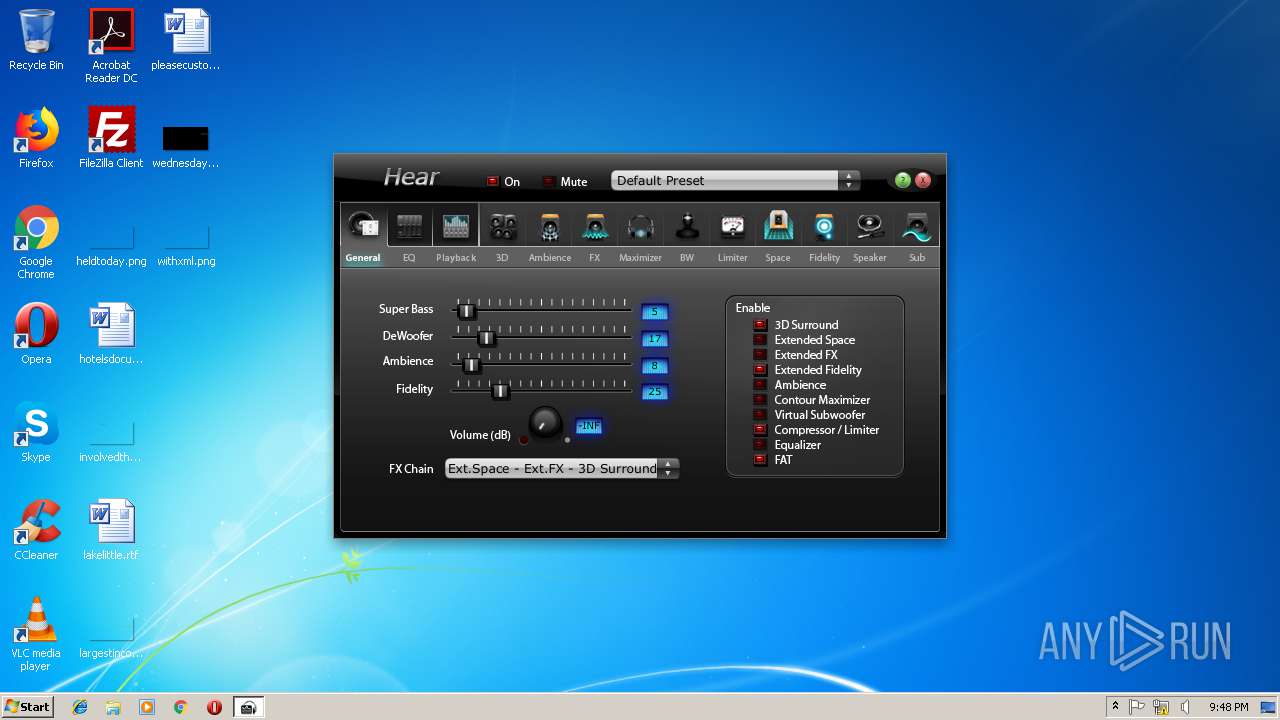Open the Playback module icon
This screenshot has width=1280, height=720.
pyautogui.click(x=456, y=227)
